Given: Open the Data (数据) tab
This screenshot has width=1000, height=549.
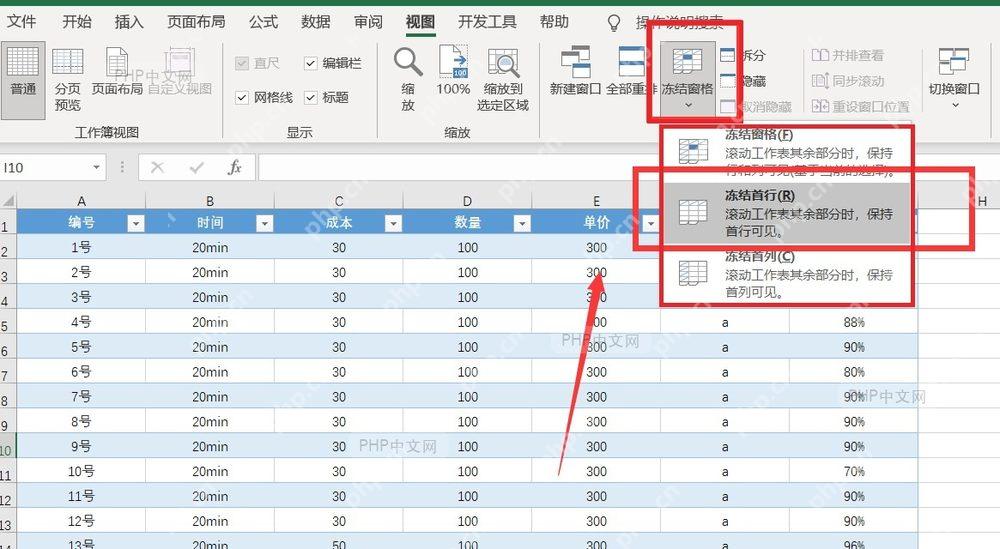Looking at the screenshot, I should [316, 22].
